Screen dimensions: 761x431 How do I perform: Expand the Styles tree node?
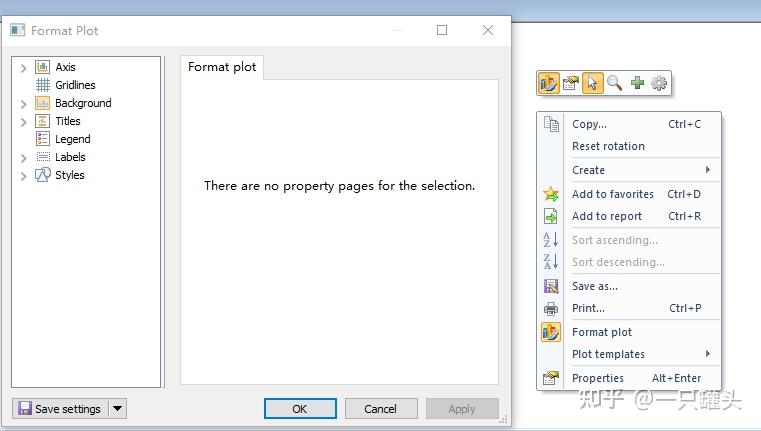pos(24,176)
